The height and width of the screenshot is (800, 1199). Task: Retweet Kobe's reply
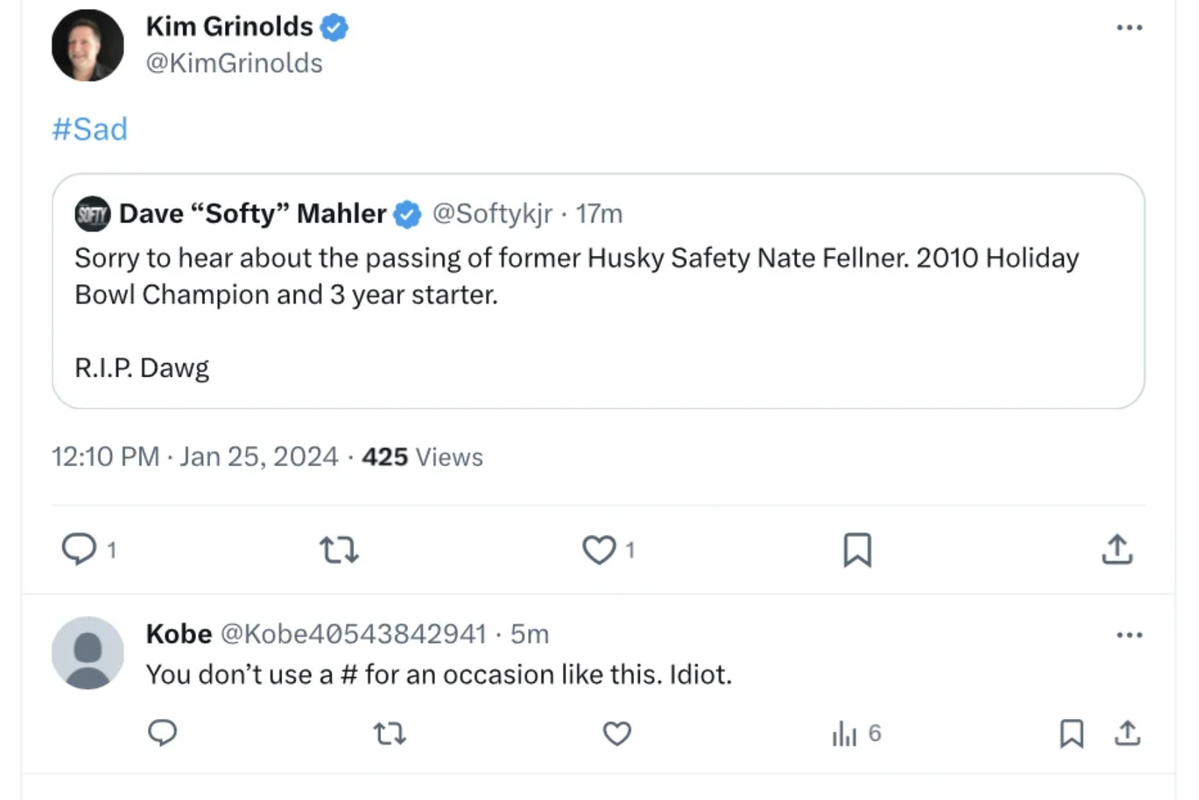click(x=389, y=734)
